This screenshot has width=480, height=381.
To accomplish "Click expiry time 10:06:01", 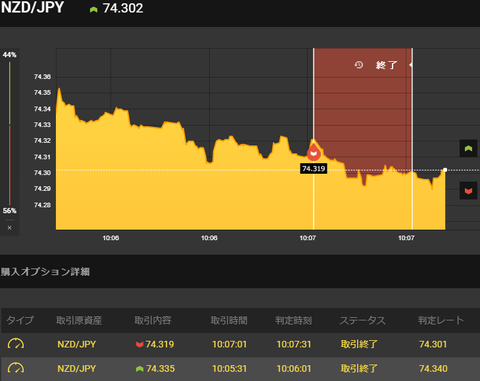I will 294,369.
